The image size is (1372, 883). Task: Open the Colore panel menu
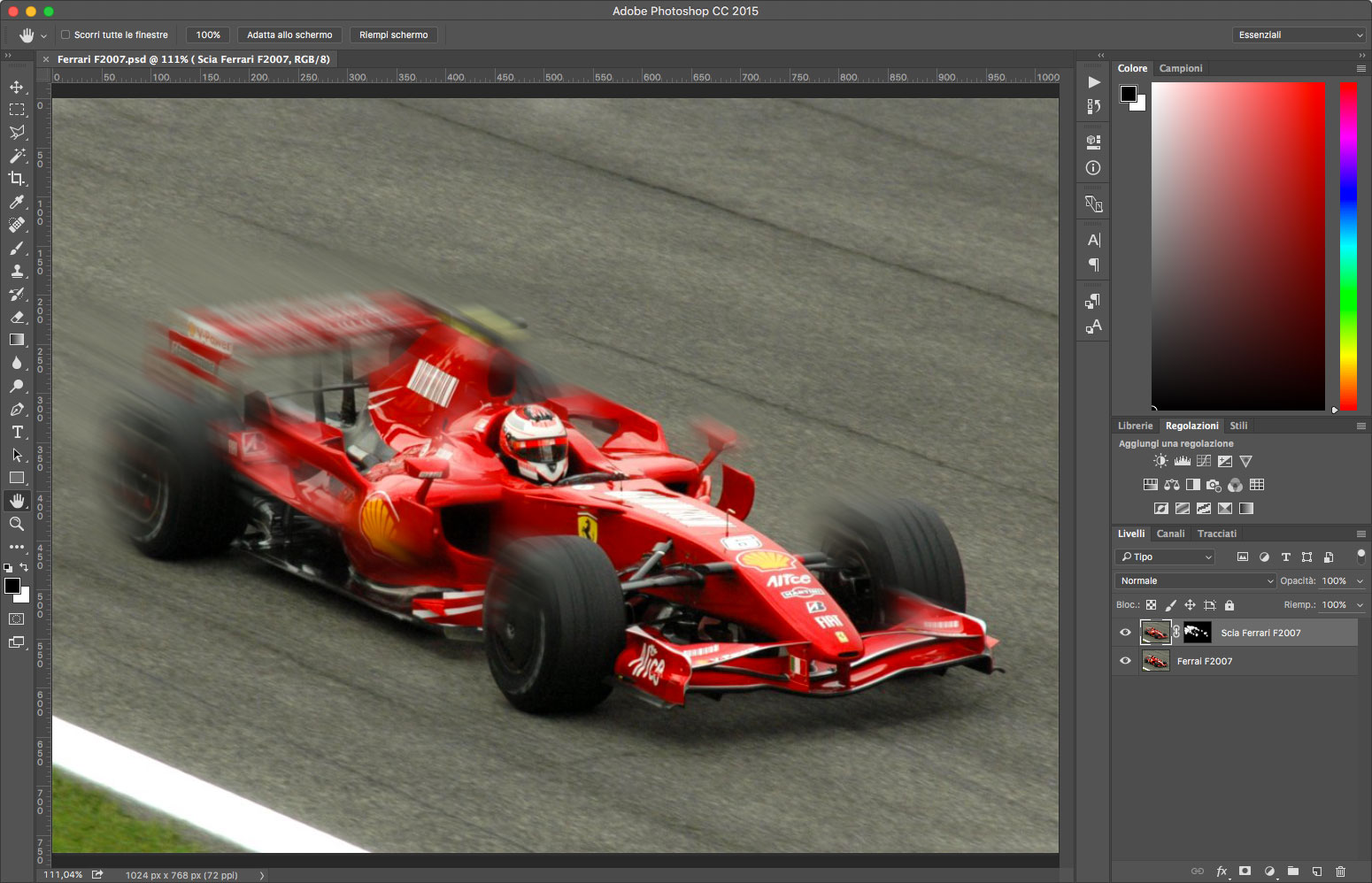click(x=1361, y=68)
